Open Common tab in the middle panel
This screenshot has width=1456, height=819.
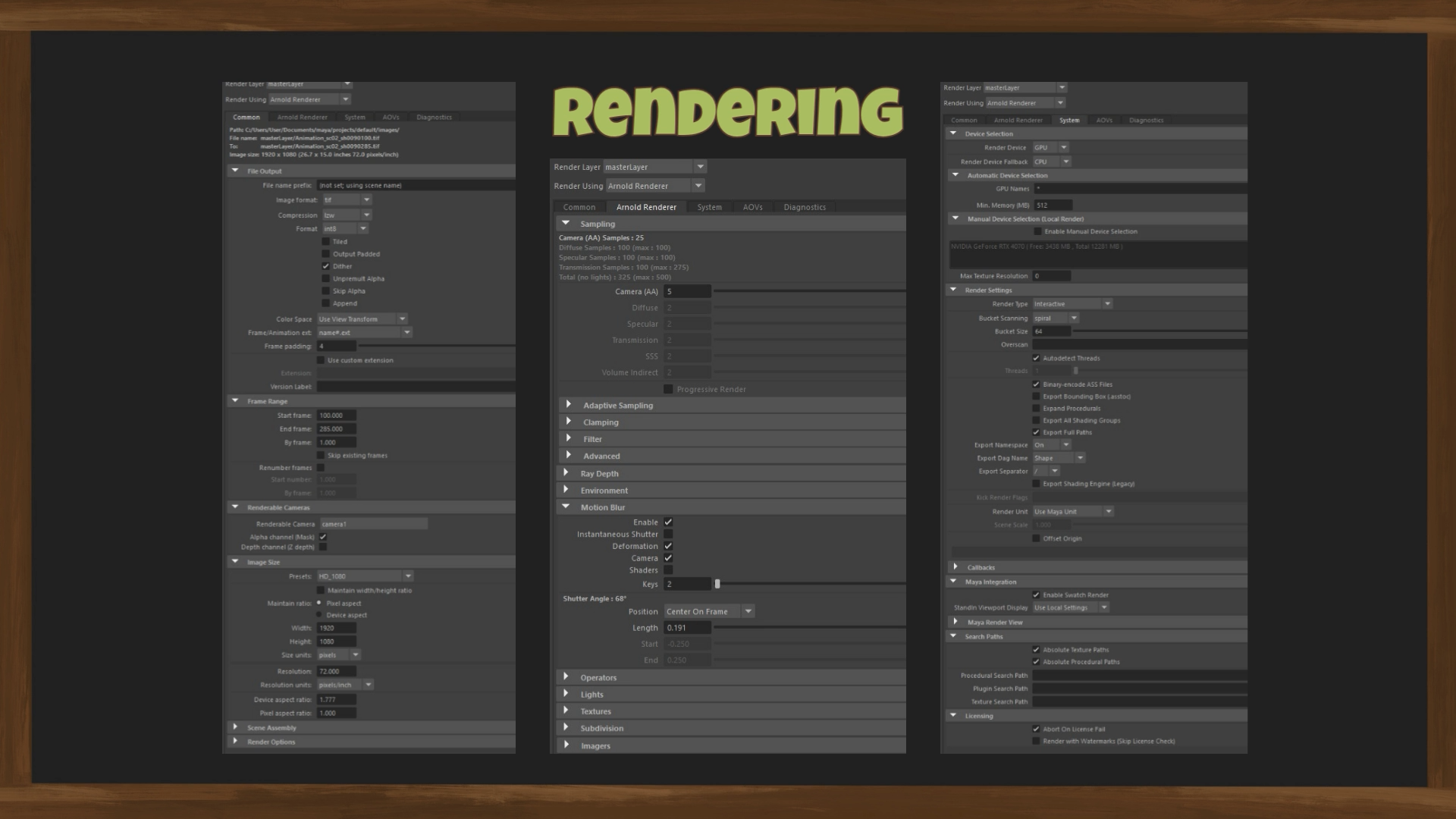pyautogui.click(x=579, y=207)
